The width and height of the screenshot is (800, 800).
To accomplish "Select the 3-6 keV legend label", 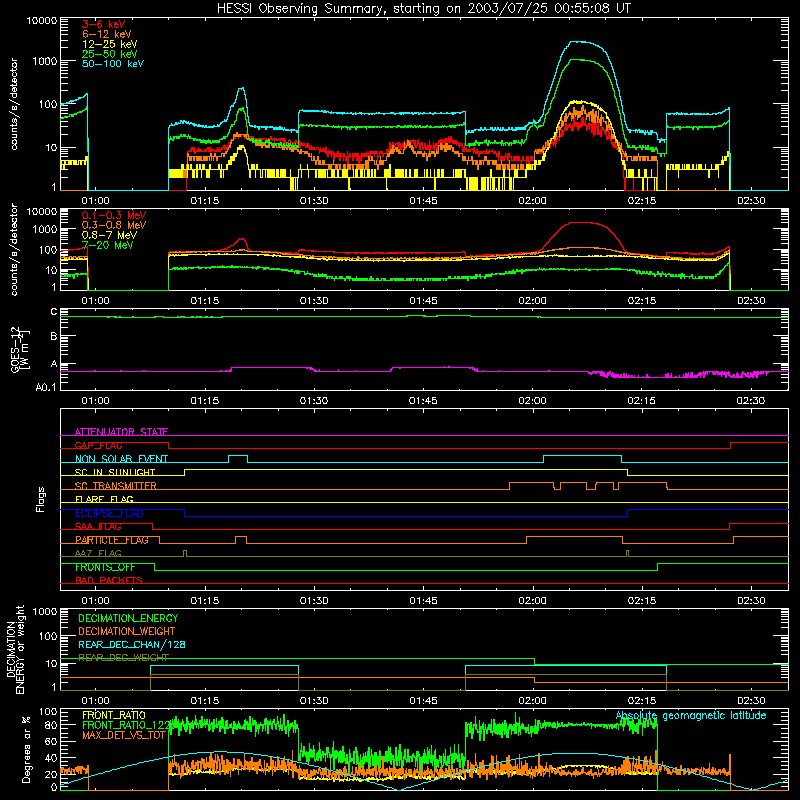I will (x=103, y=24).
